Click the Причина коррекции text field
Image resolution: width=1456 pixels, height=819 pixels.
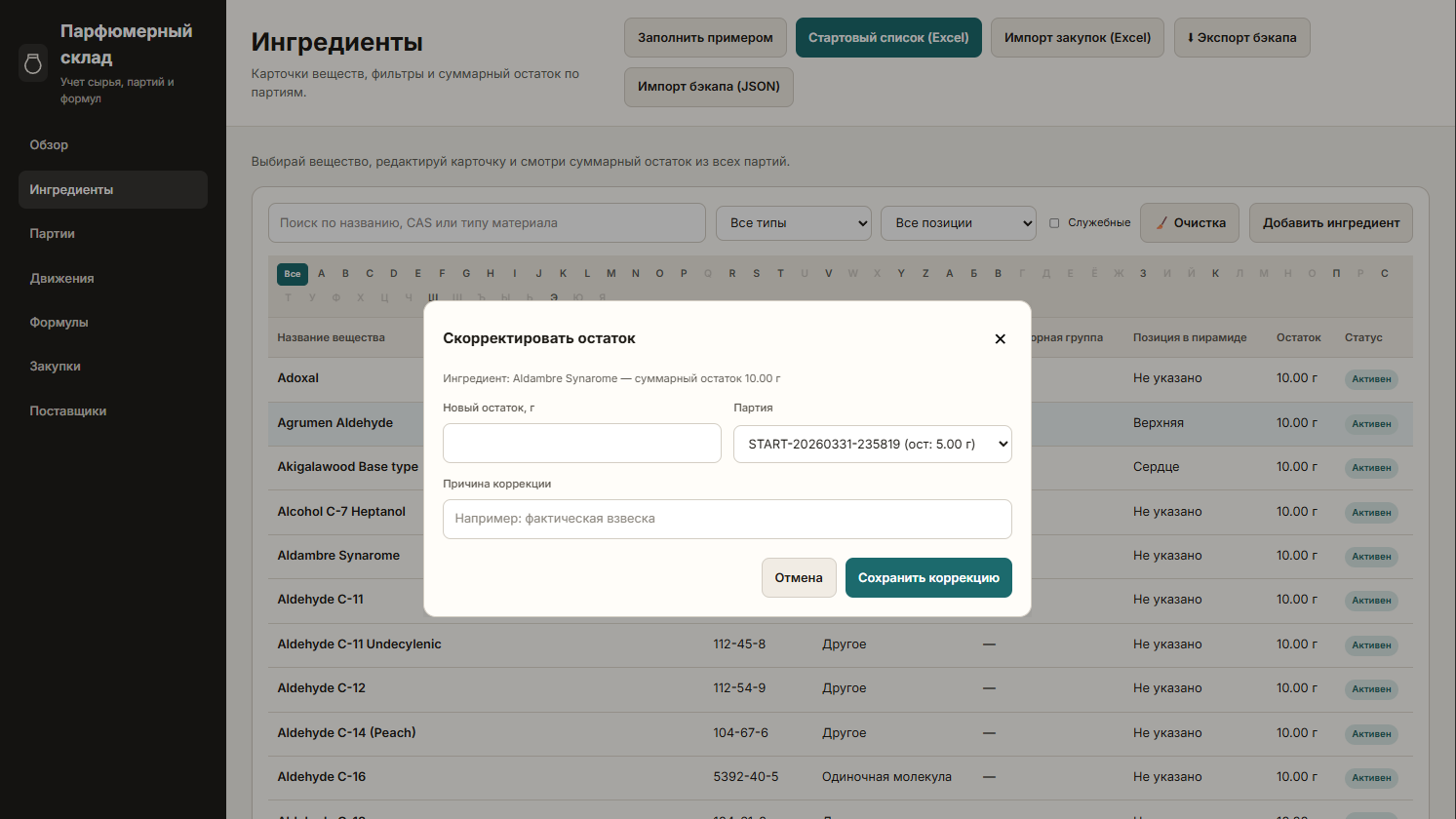point(727,520)
